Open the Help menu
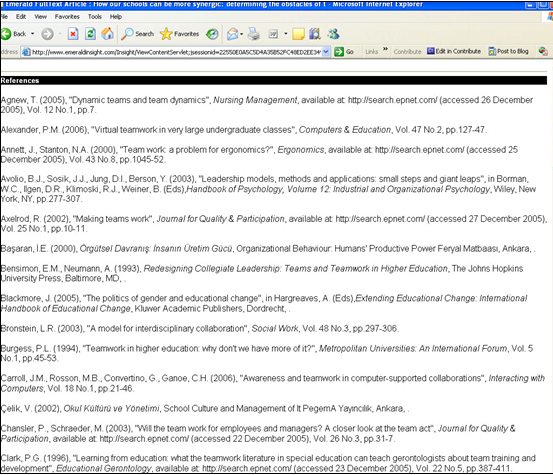Screen dimensions: 553x475 116,17
